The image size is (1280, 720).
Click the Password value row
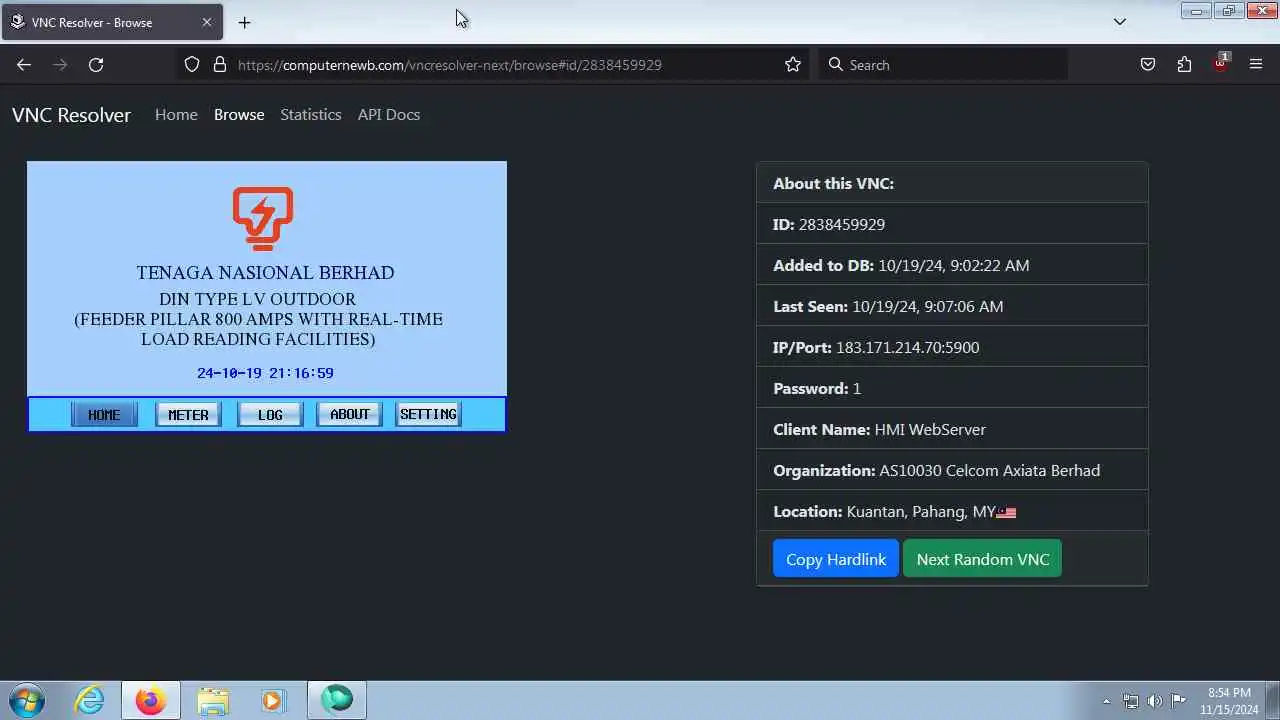(952, 388)
